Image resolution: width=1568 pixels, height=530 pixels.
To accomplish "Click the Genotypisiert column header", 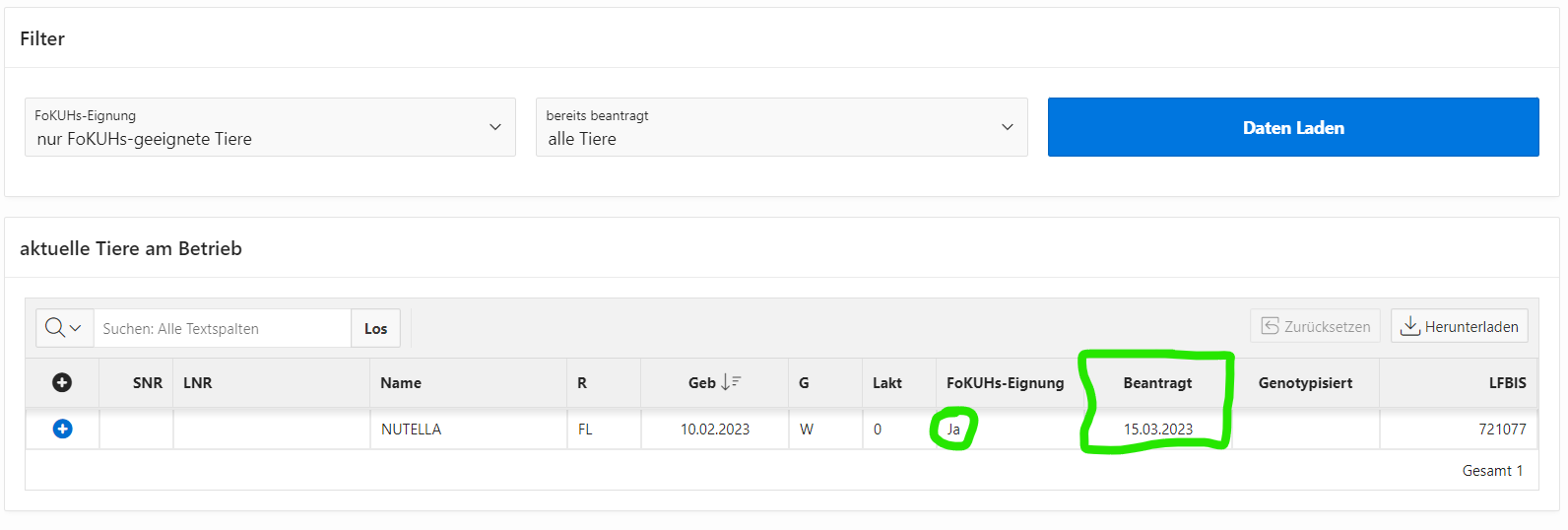I will tap(1305, 382).
